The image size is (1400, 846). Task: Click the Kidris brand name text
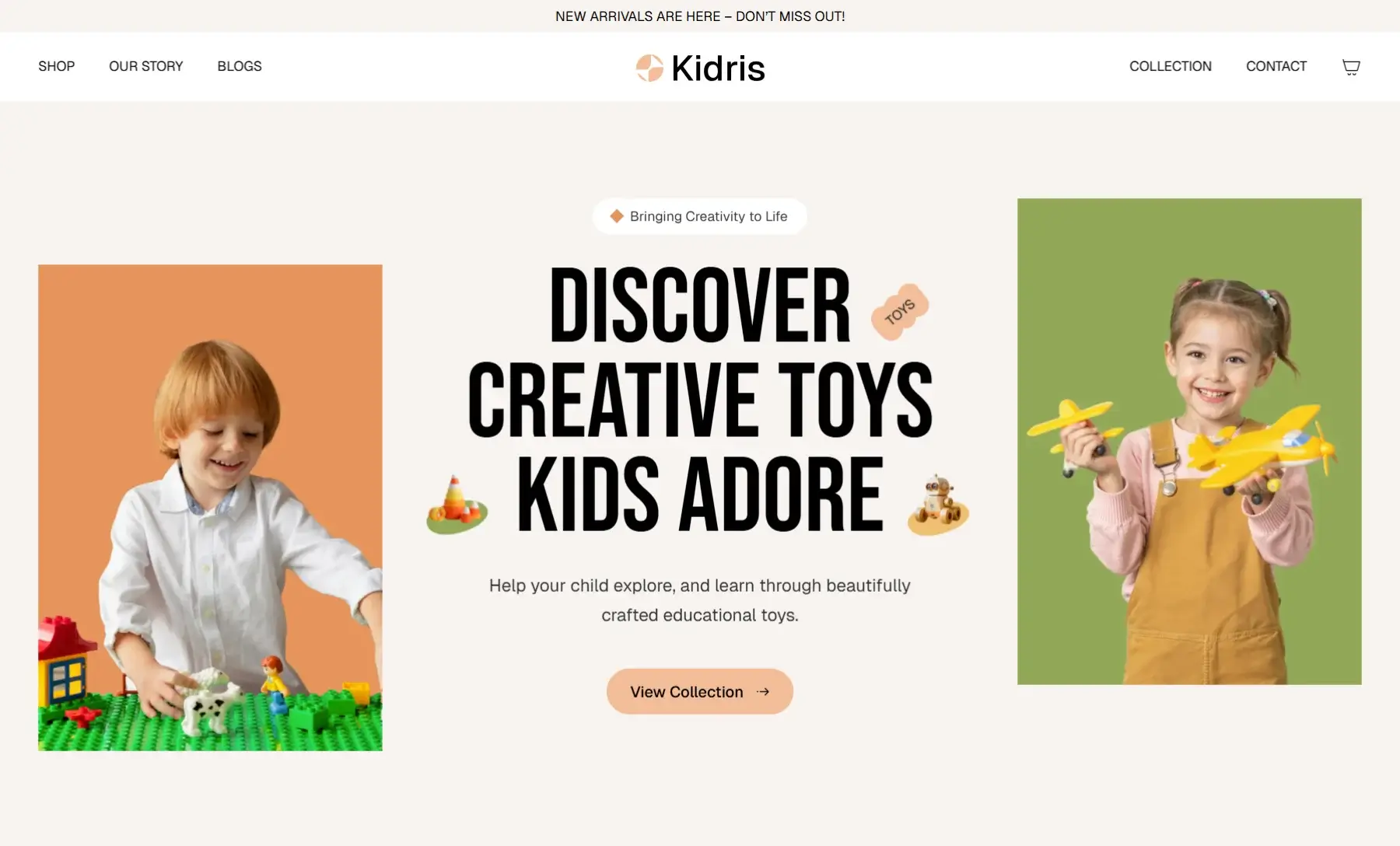pyautogui.click(x=718, y=68)
